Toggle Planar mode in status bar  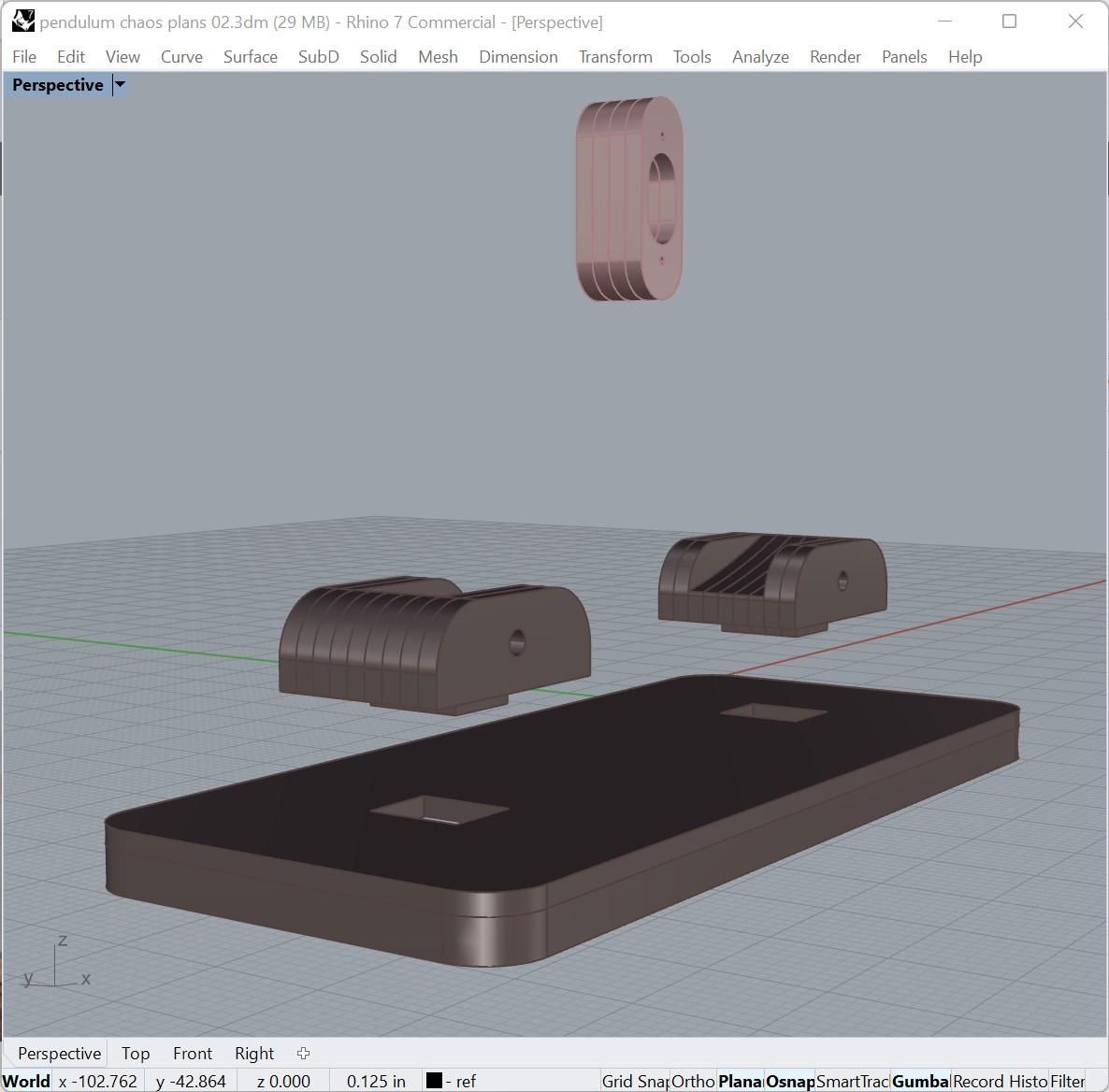click(740, 1082)
